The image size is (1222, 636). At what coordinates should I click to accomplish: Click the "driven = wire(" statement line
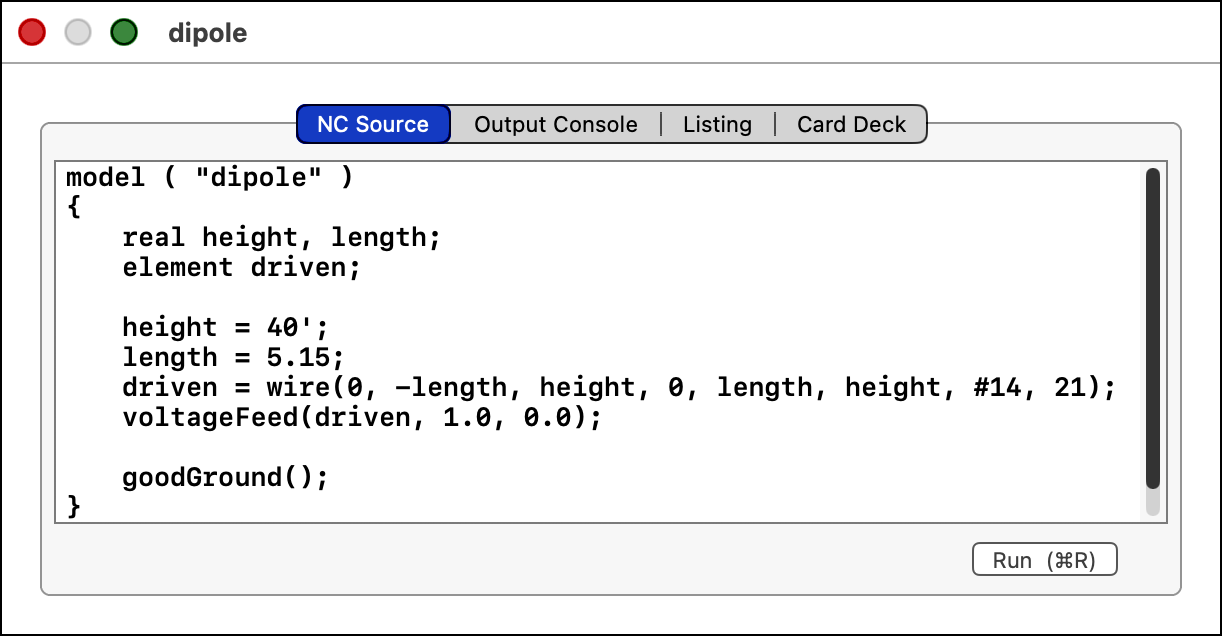(617, 388)
